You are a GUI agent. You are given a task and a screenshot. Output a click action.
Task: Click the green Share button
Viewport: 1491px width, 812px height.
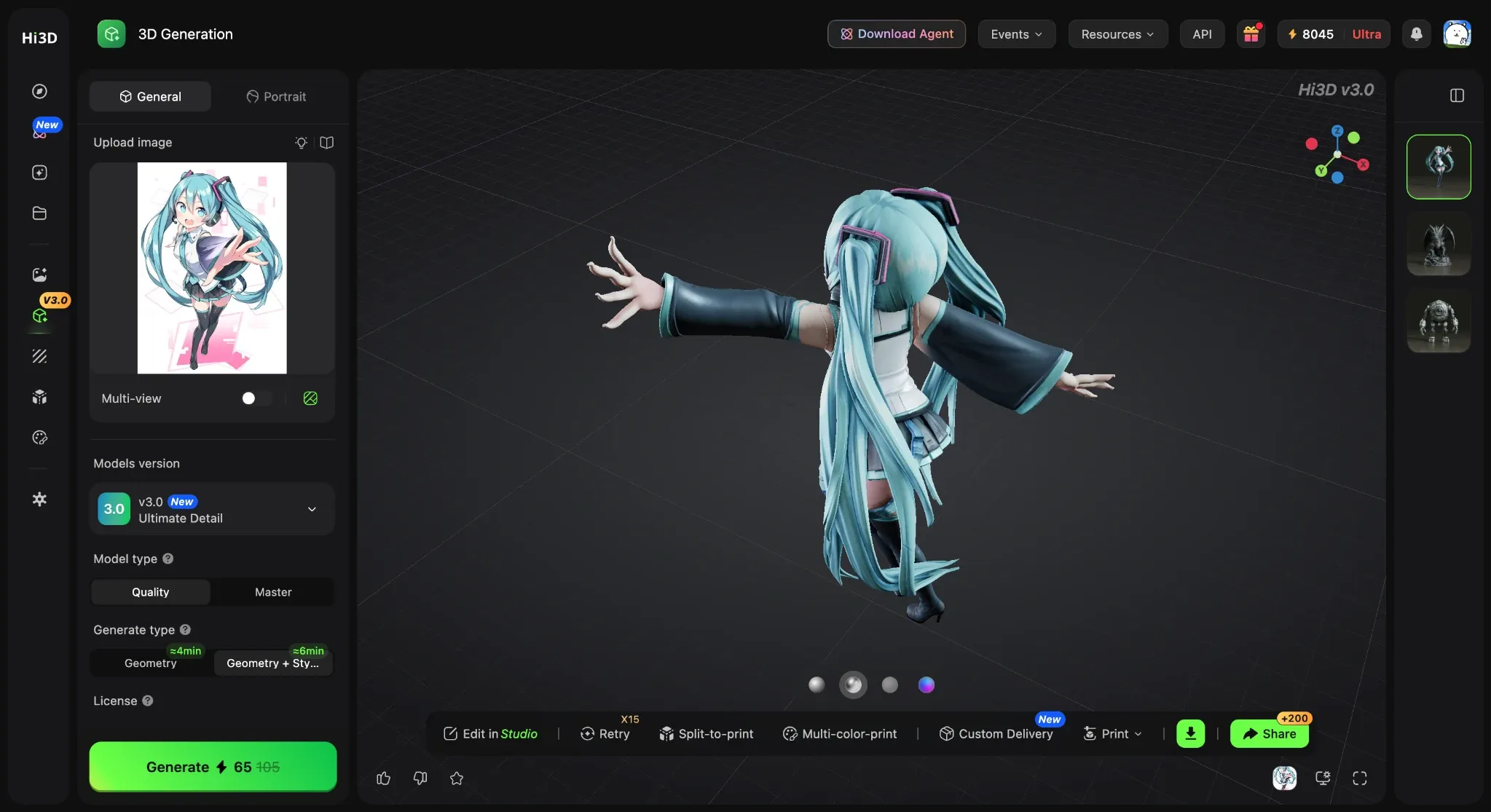click(1270, 733)
